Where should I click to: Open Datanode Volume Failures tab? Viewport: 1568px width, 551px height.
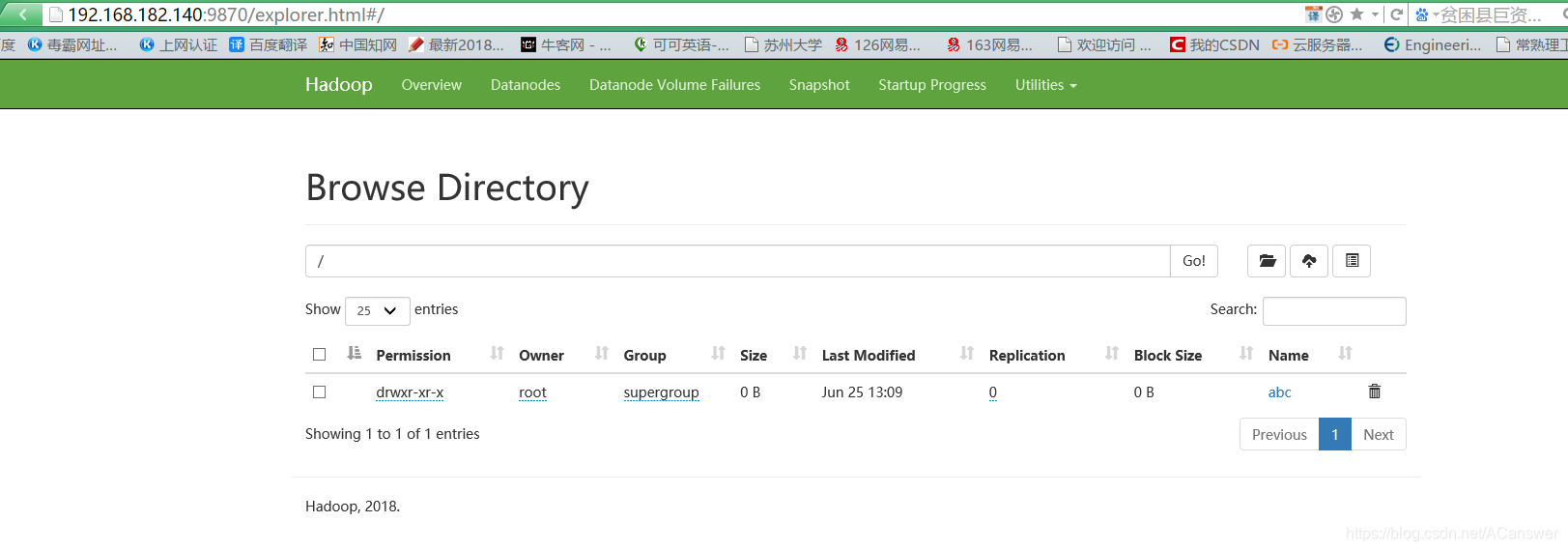pyautogui.click(x=675, y=85)
